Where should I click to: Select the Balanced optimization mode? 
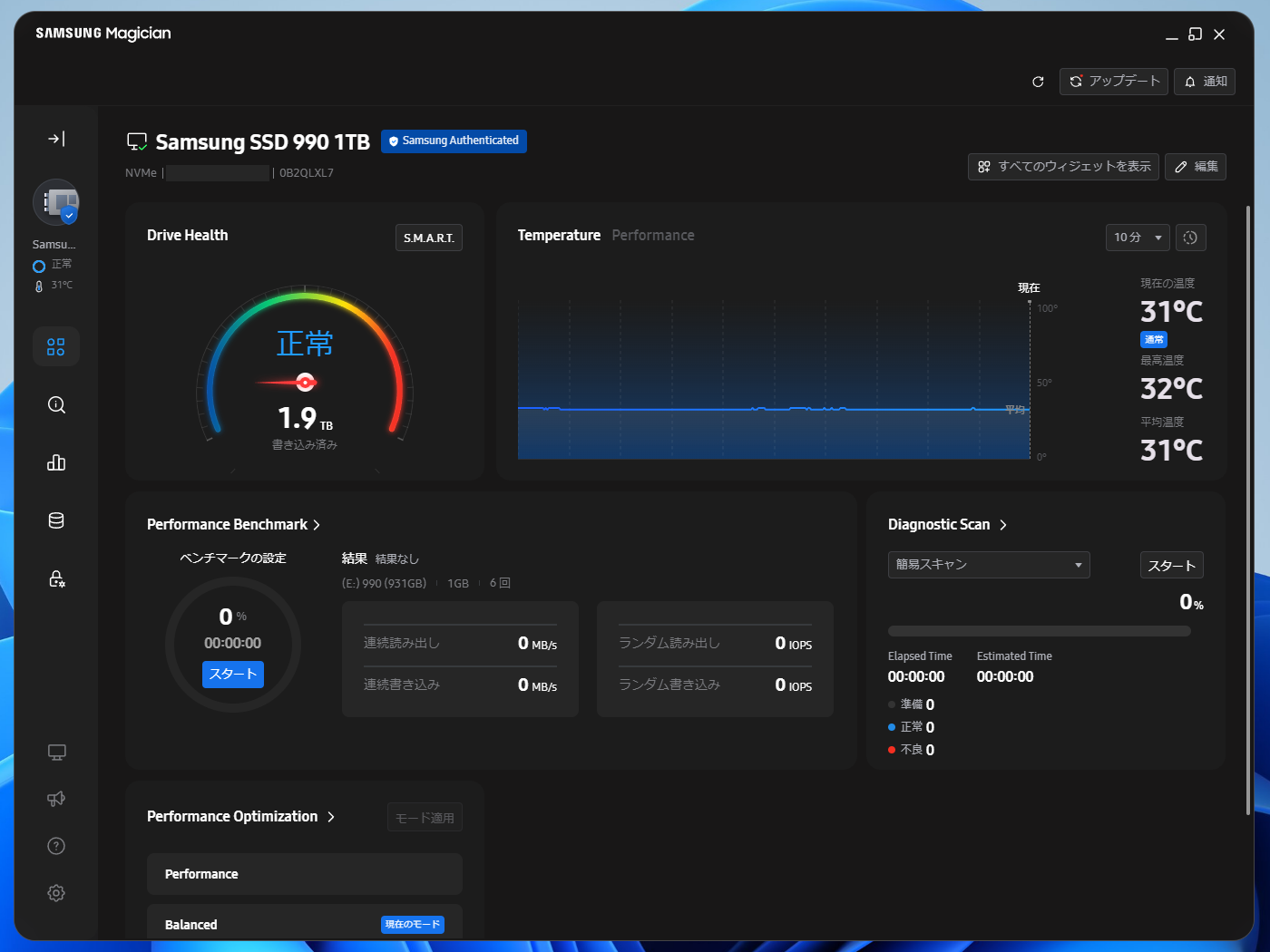pyautogui.click(x=305, y=924)
